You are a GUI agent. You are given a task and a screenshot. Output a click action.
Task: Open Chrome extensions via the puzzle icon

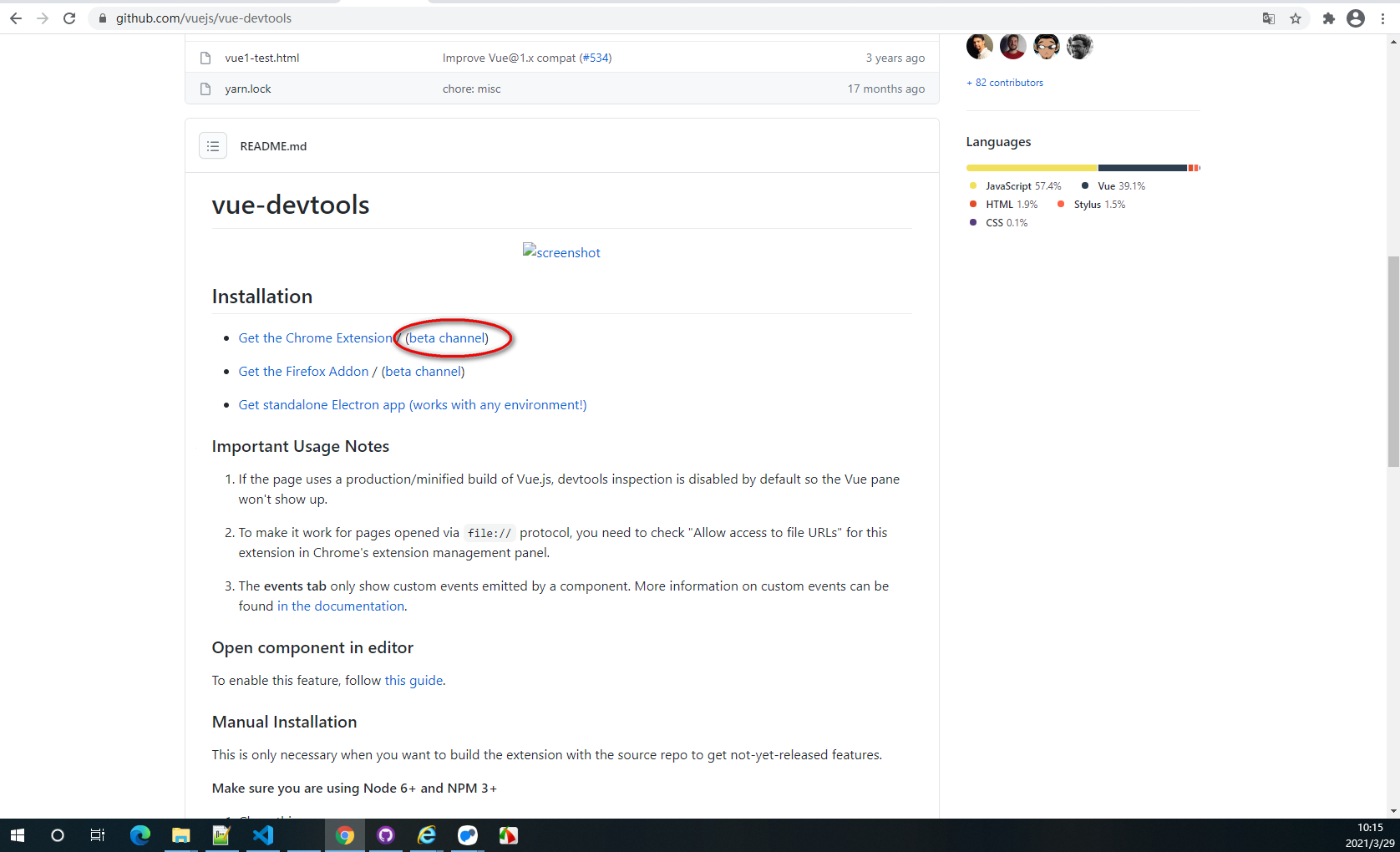tap(1329, 18)
